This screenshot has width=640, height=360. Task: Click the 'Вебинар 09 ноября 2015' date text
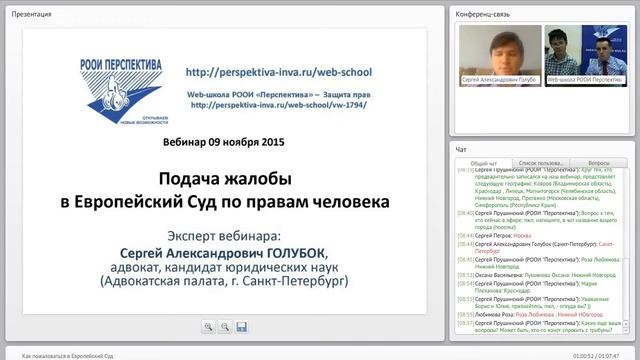tap(224, 142)
